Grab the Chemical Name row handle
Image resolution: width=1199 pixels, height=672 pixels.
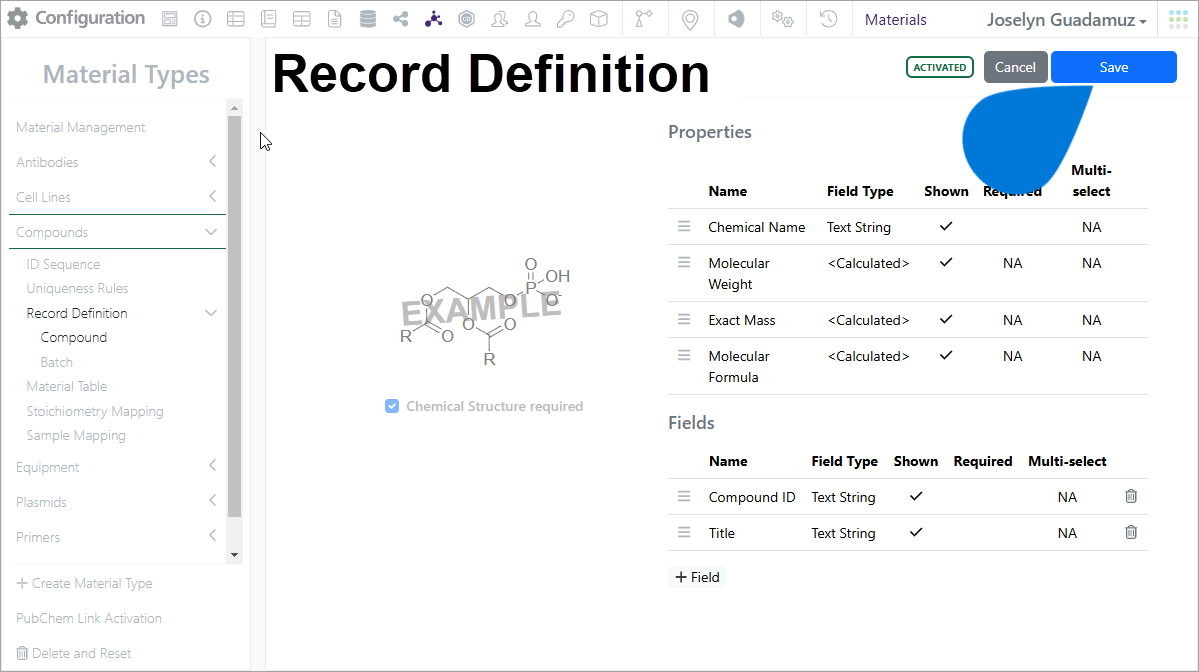[684, 226]
